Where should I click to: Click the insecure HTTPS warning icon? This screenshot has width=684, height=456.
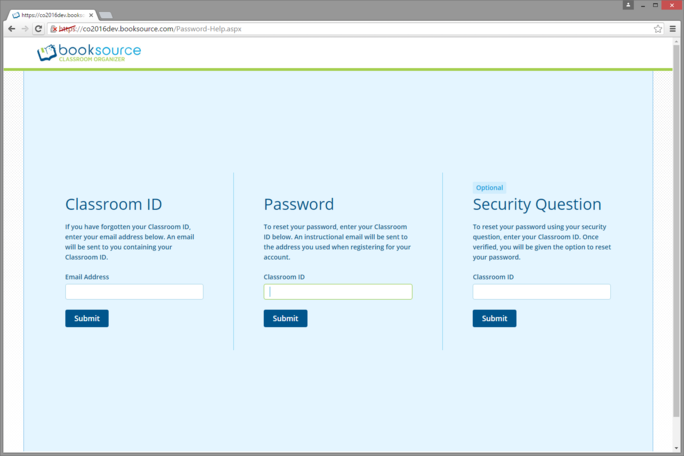click(x=54, y=29)
